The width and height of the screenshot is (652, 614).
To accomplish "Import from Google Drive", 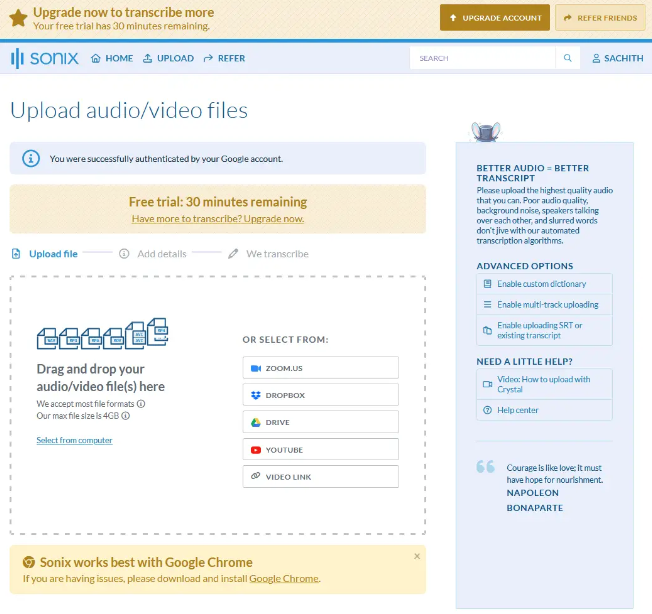I will pos(321,422).
